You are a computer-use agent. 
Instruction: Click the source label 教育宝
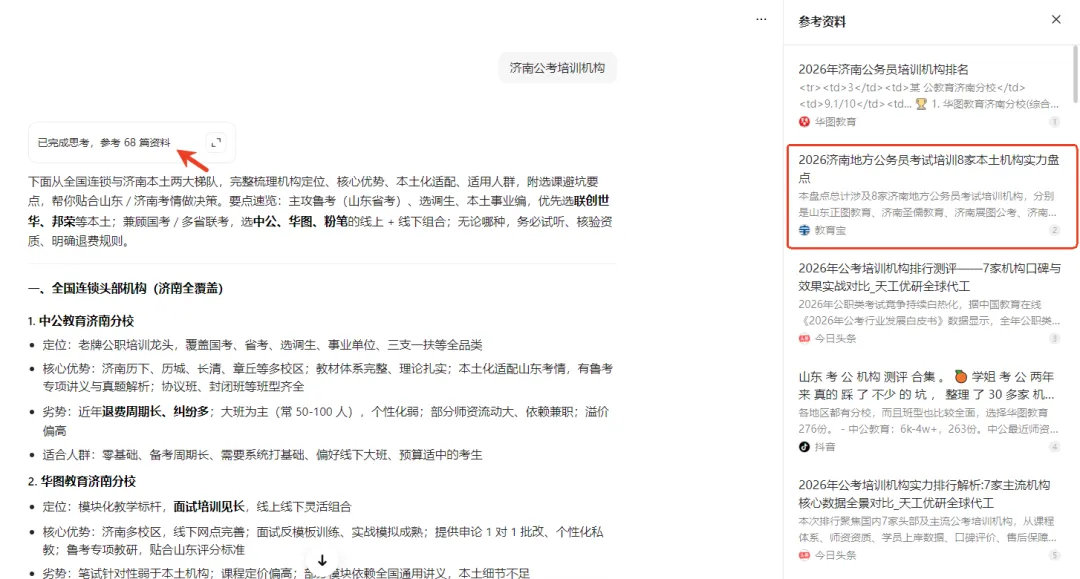(830, 231)
